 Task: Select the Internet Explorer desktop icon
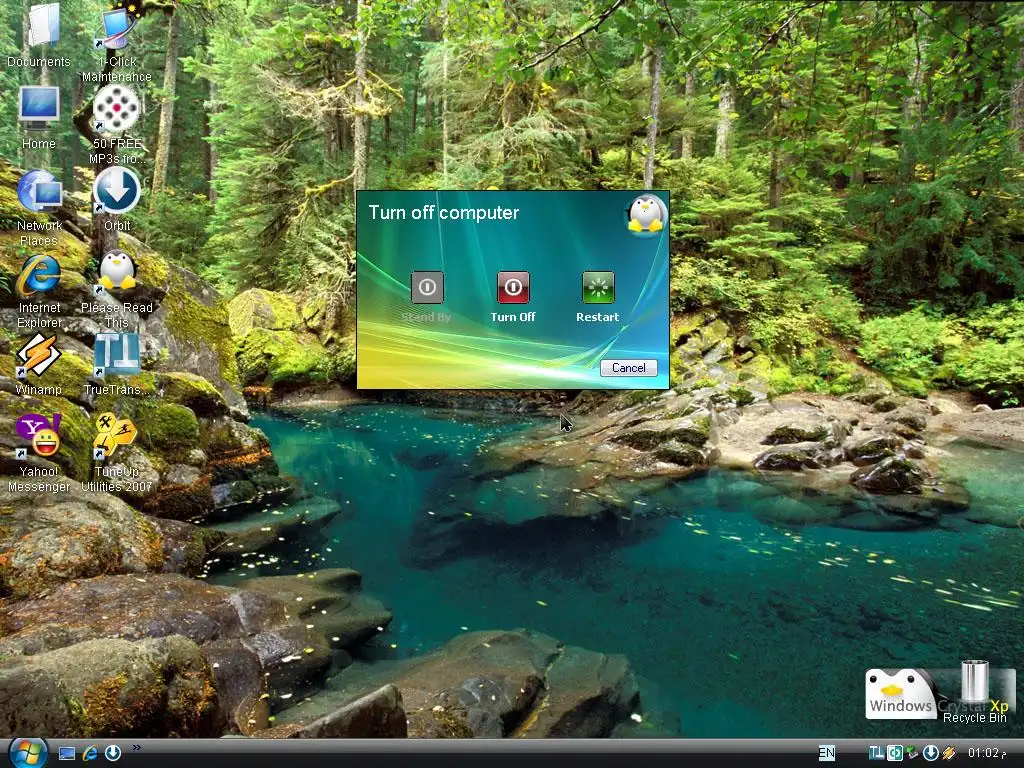39,291
